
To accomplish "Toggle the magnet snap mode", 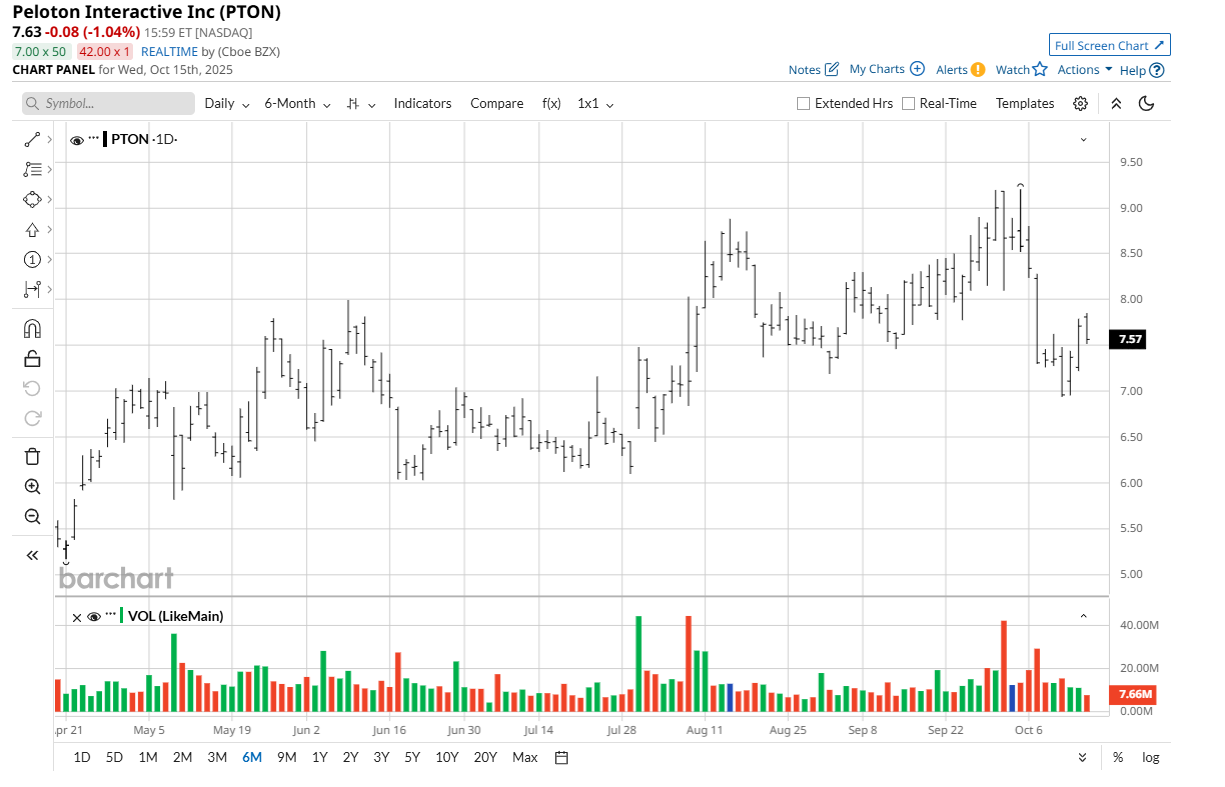I will pyautogui.click(x=32, y=328).
